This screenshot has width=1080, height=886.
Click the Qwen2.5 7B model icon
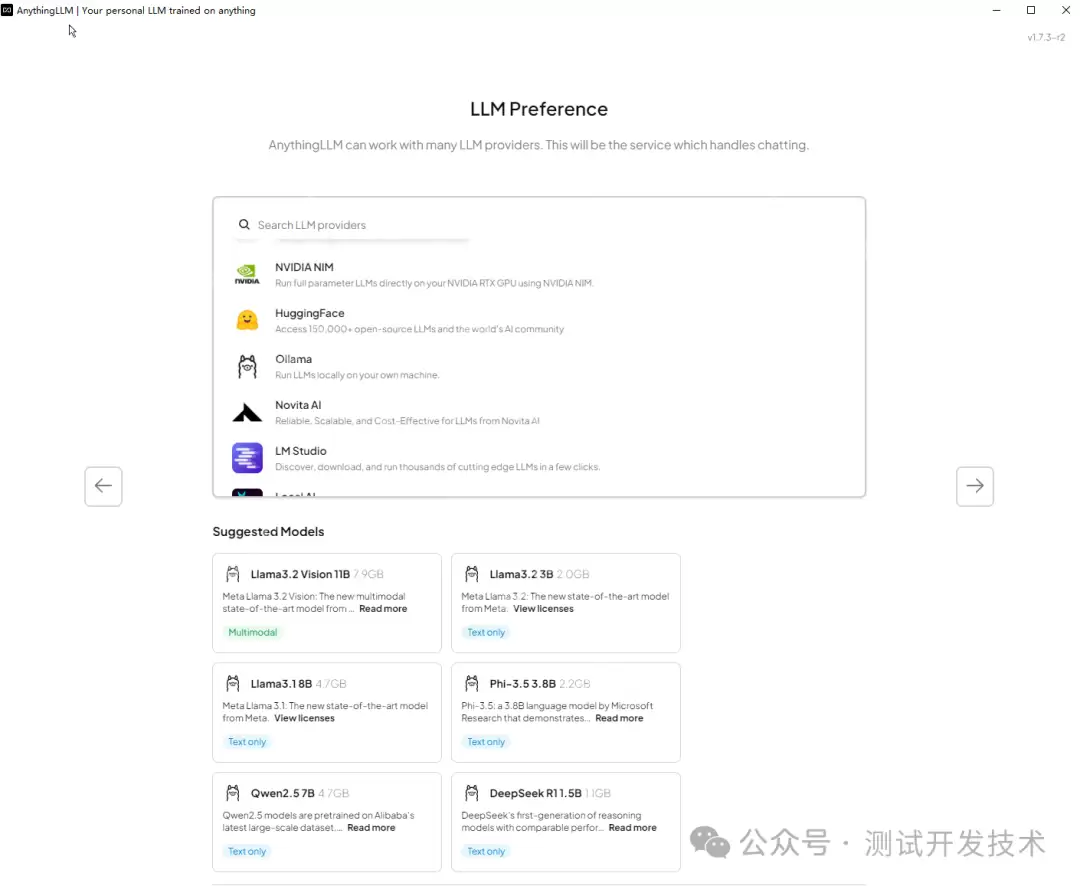232,792
